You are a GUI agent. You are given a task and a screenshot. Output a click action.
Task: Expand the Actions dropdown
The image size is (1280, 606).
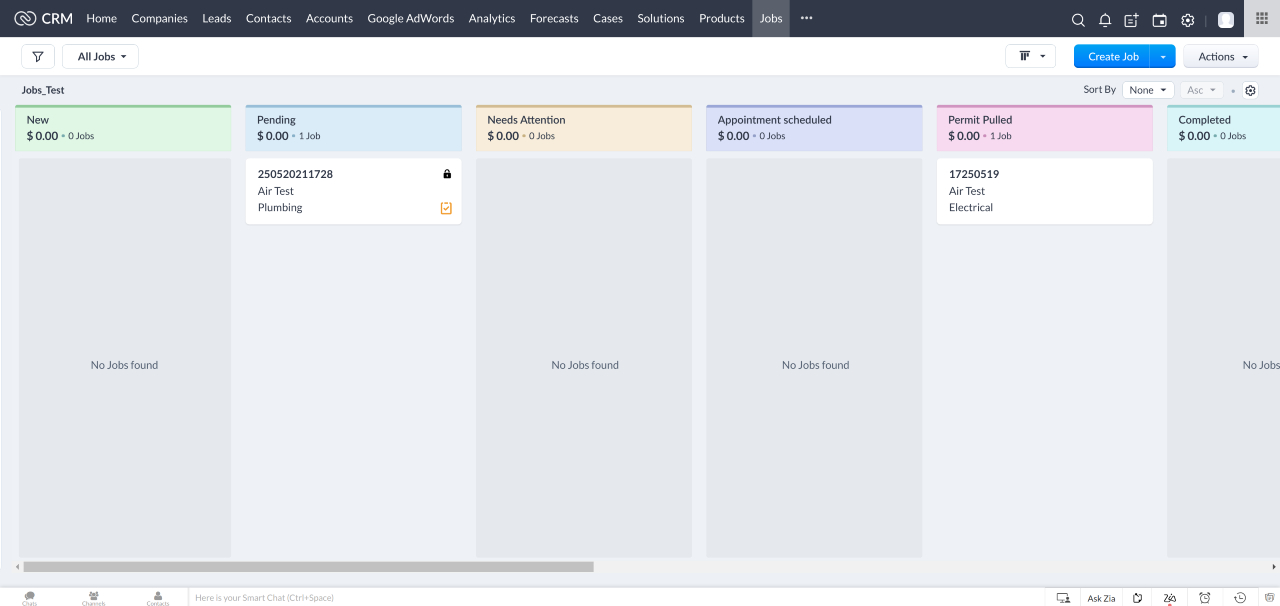point(1221,57)
